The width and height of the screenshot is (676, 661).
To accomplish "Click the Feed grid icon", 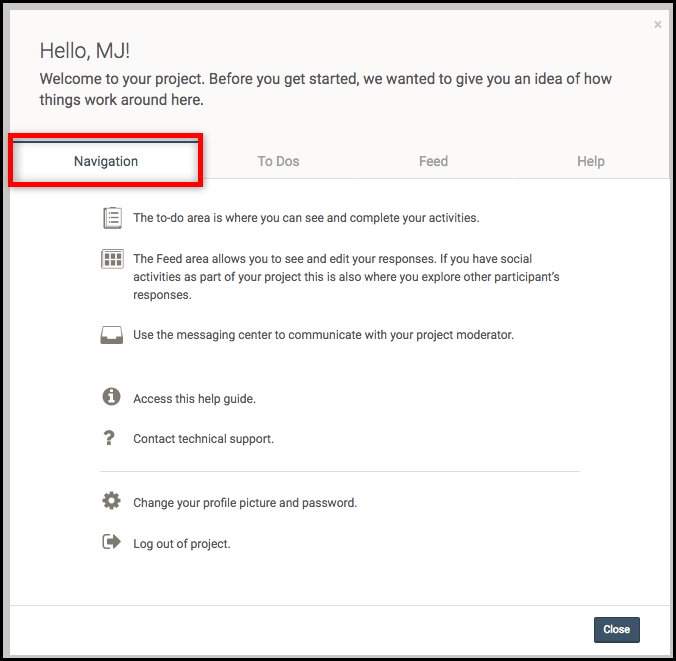I will tap(112, 259).
